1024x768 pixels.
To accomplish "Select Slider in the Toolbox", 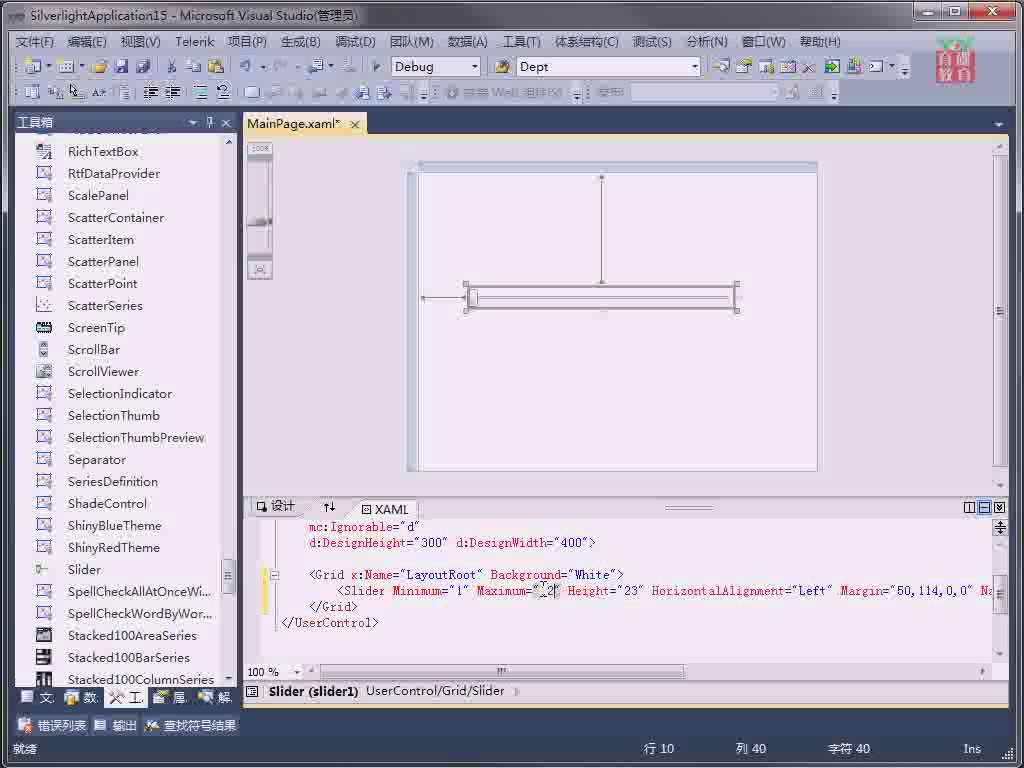I will pyautogui.click(x=84, y=569).
